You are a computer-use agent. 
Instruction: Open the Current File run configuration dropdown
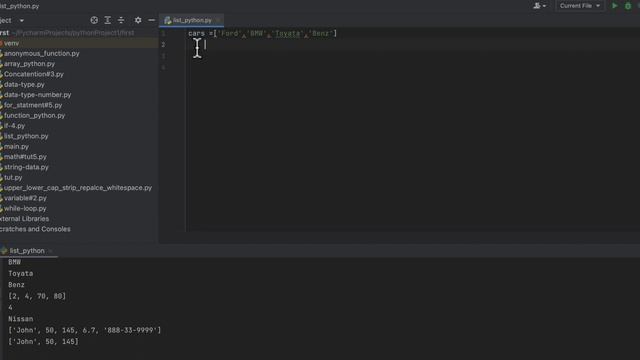tap(580, 6)
